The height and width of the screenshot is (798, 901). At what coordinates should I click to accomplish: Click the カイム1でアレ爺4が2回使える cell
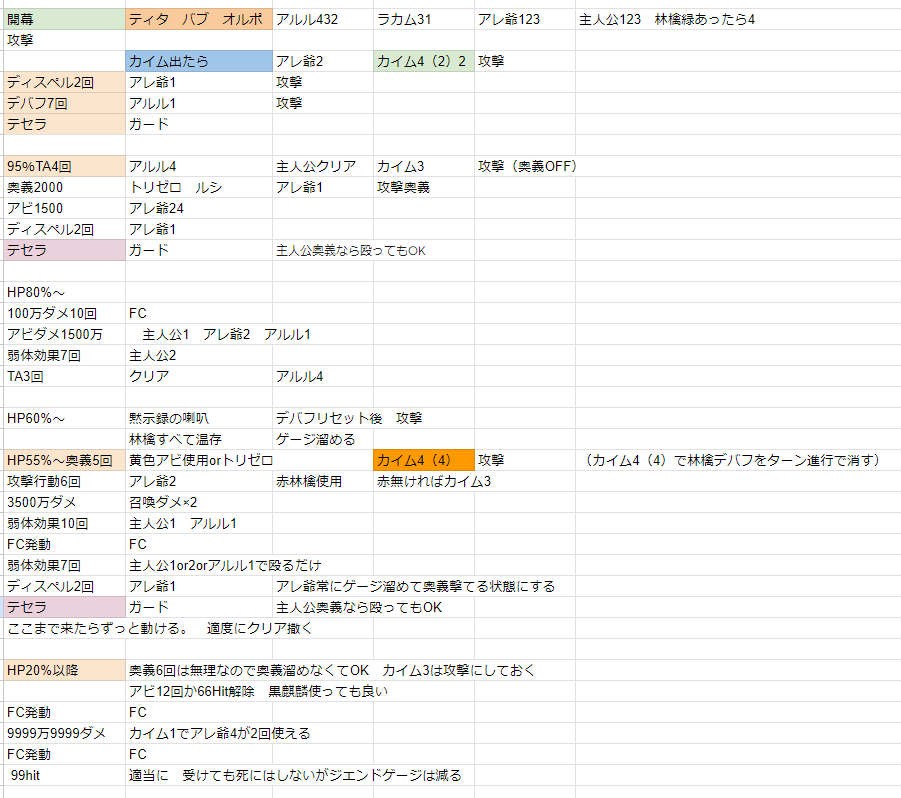coord(220,733)
